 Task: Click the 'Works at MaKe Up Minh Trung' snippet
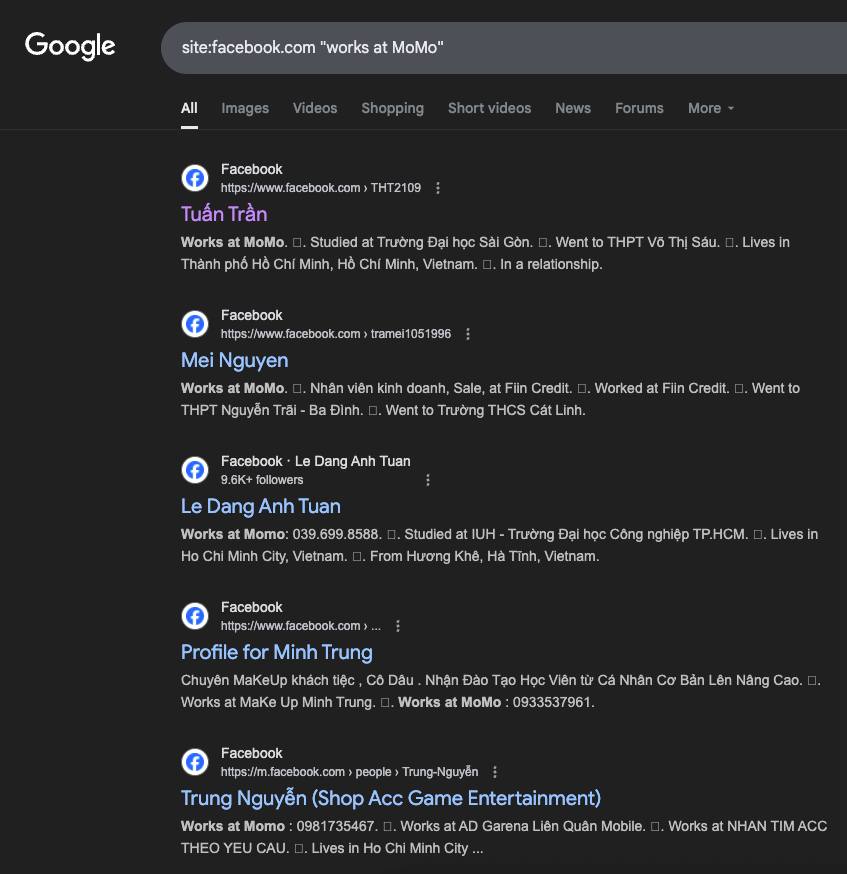pyautogui.click(x=277, y=702)
